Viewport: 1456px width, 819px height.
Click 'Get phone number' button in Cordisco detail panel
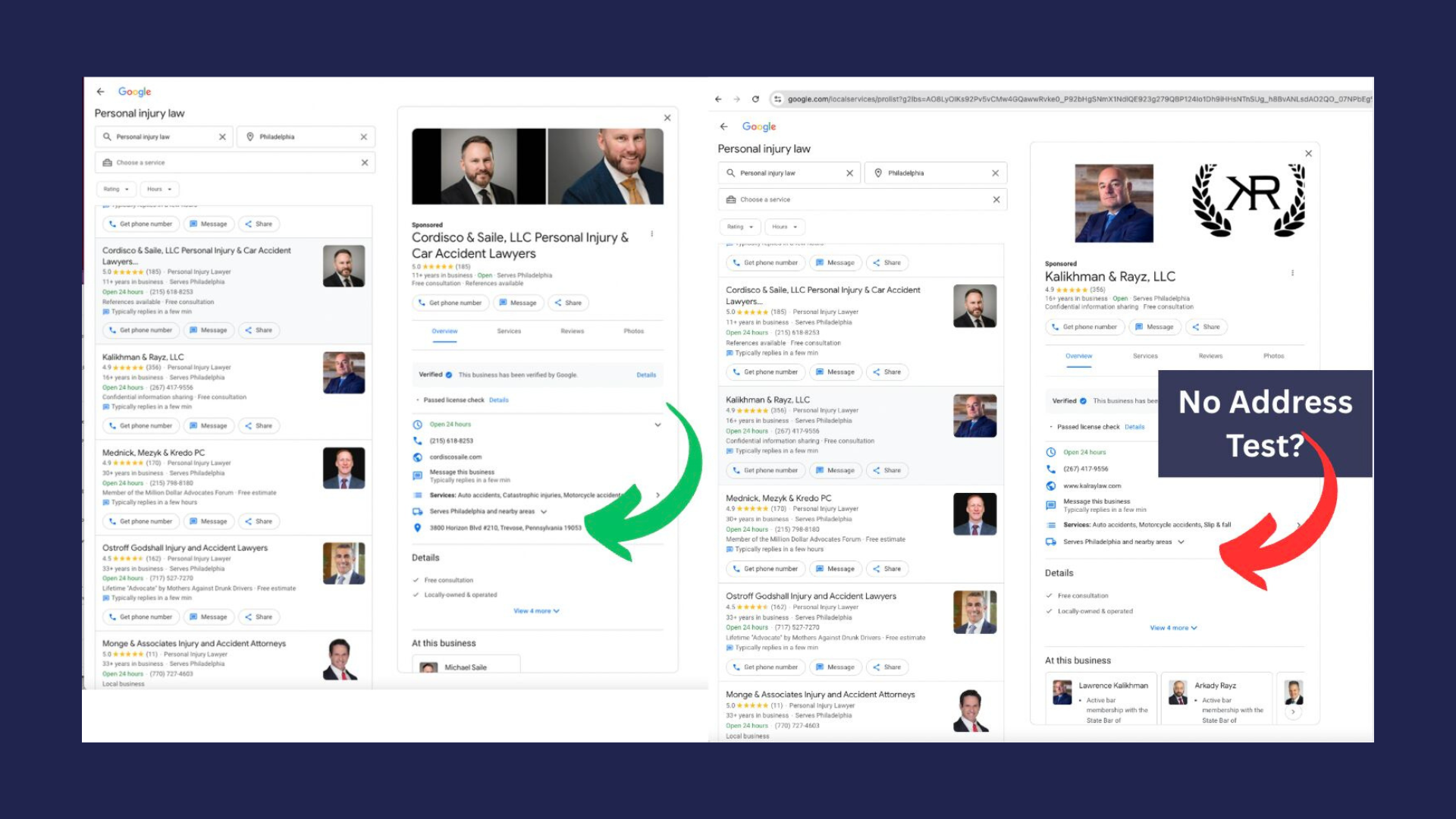click(x=450, y=303)
